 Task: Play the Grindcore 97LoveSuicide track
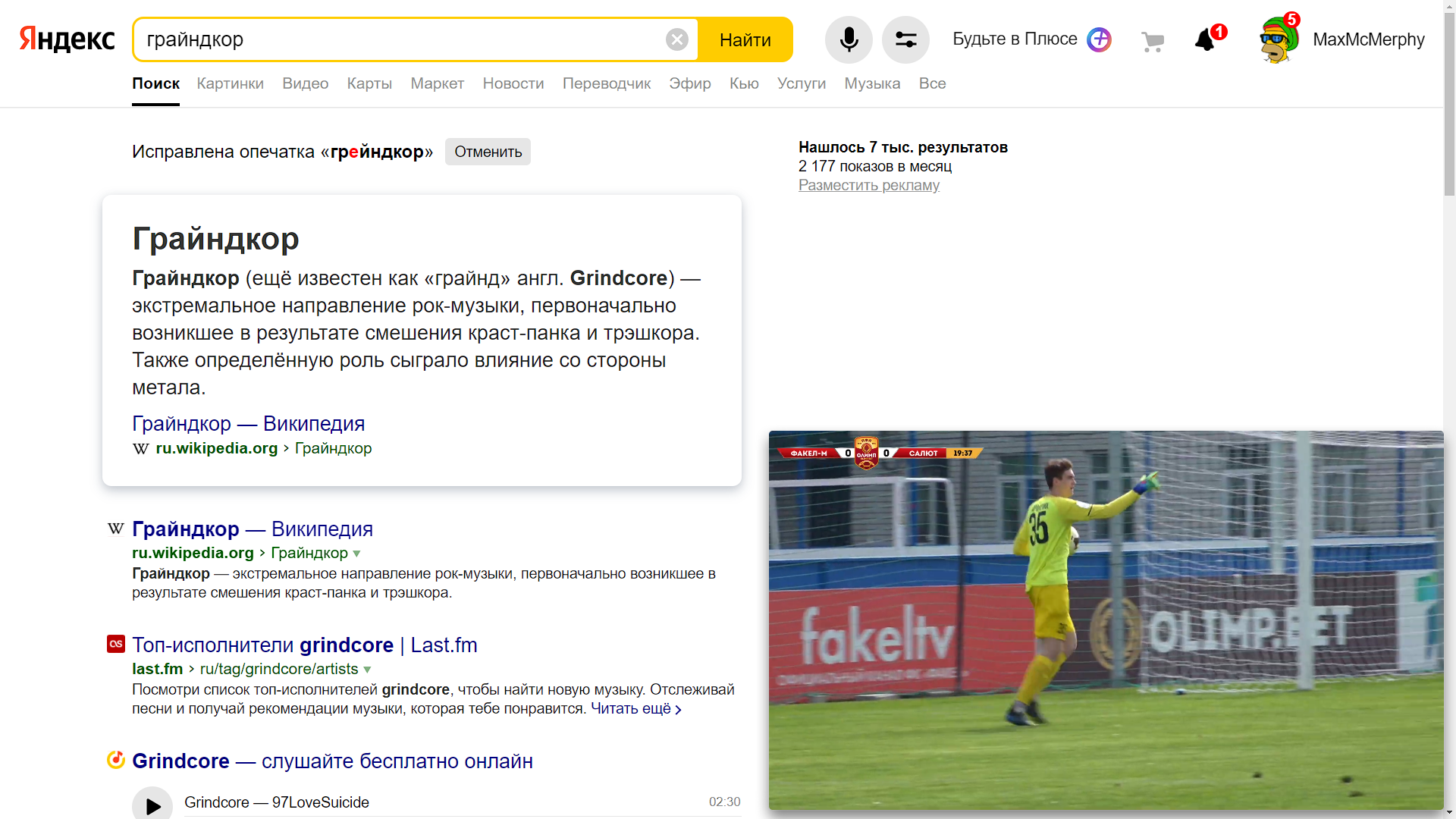(x=152, y=805)
